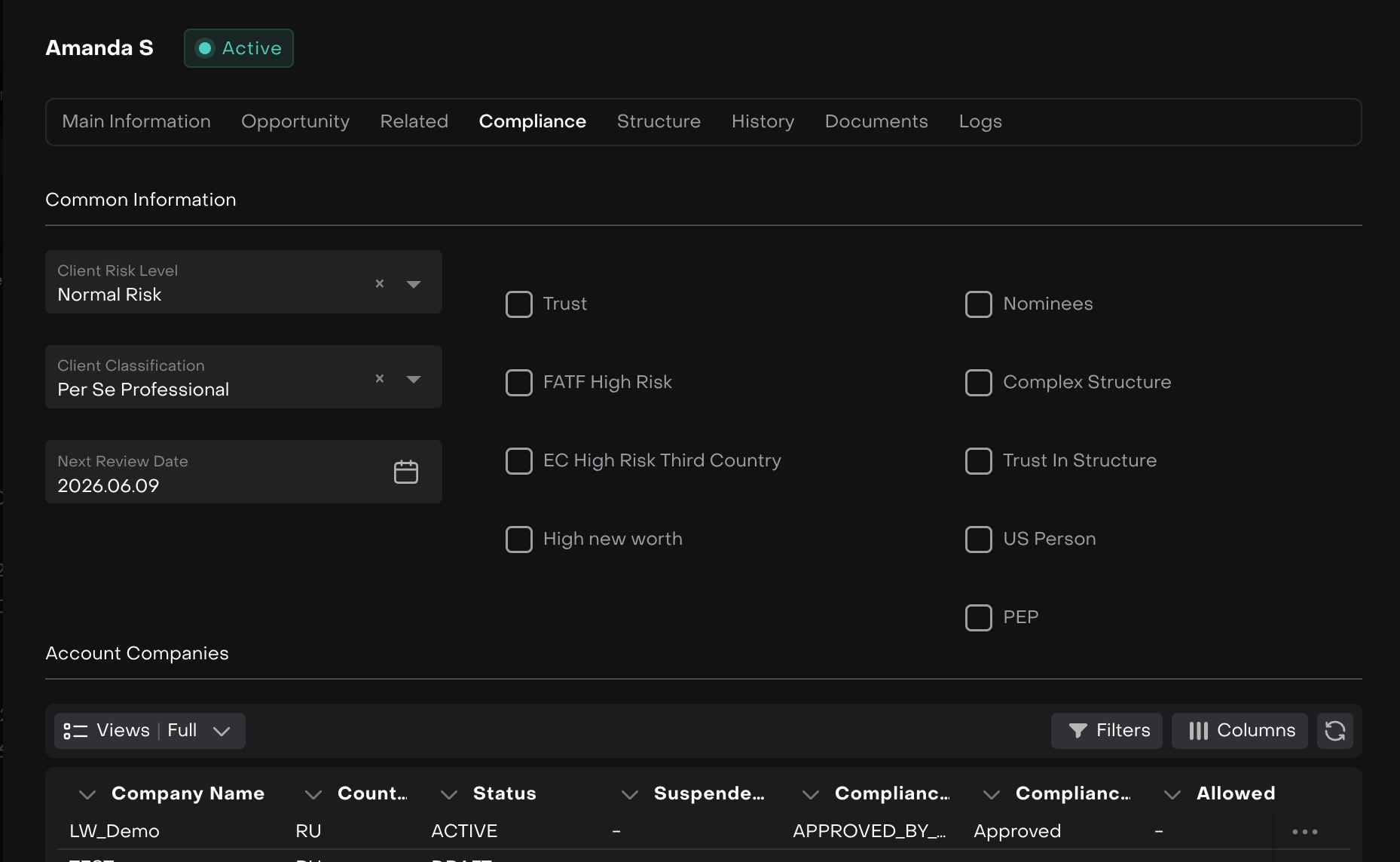Image resolution: width=1400 pixels, height=862 pixels.
Task: Open the Filters button
Action: pos(1106,731)
